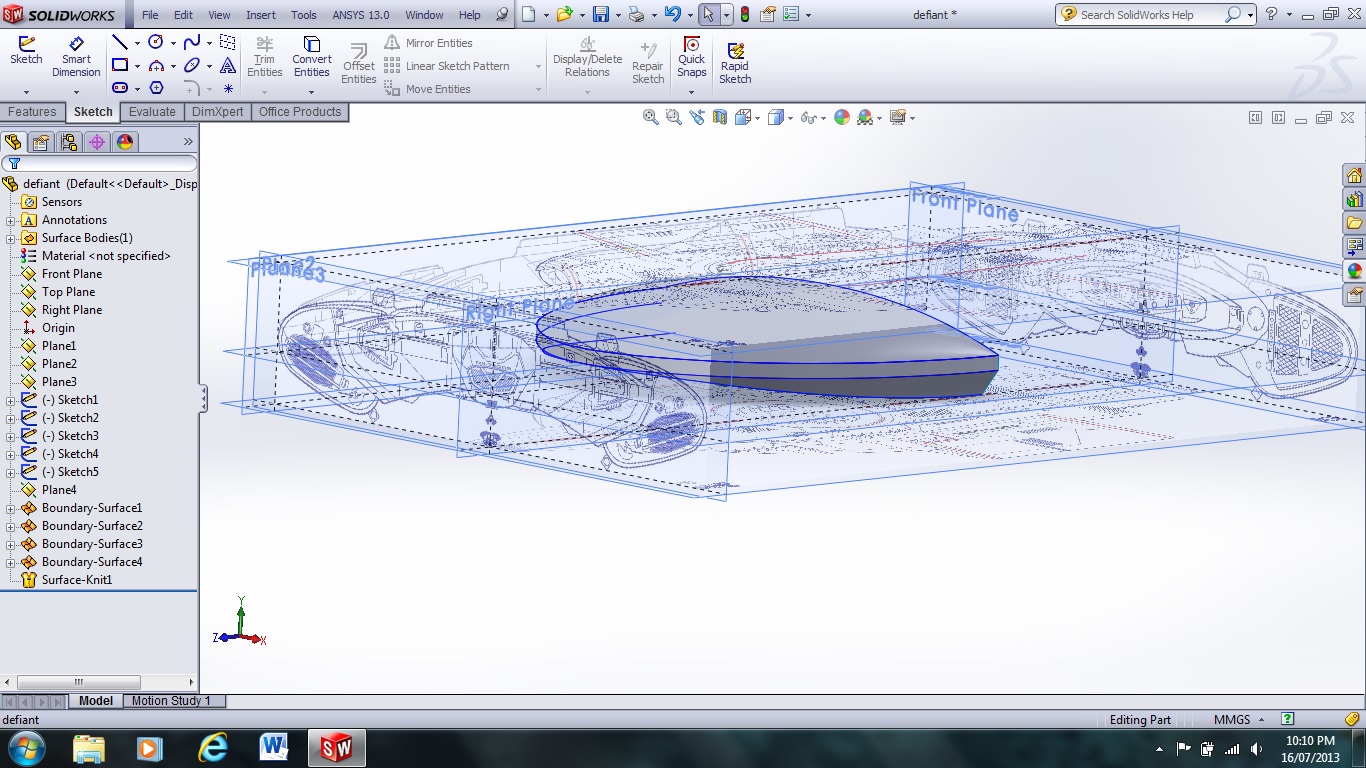This screenshot has height=768, width=1366.
Task: Open the Insert menu
Action: pos(261,15)
